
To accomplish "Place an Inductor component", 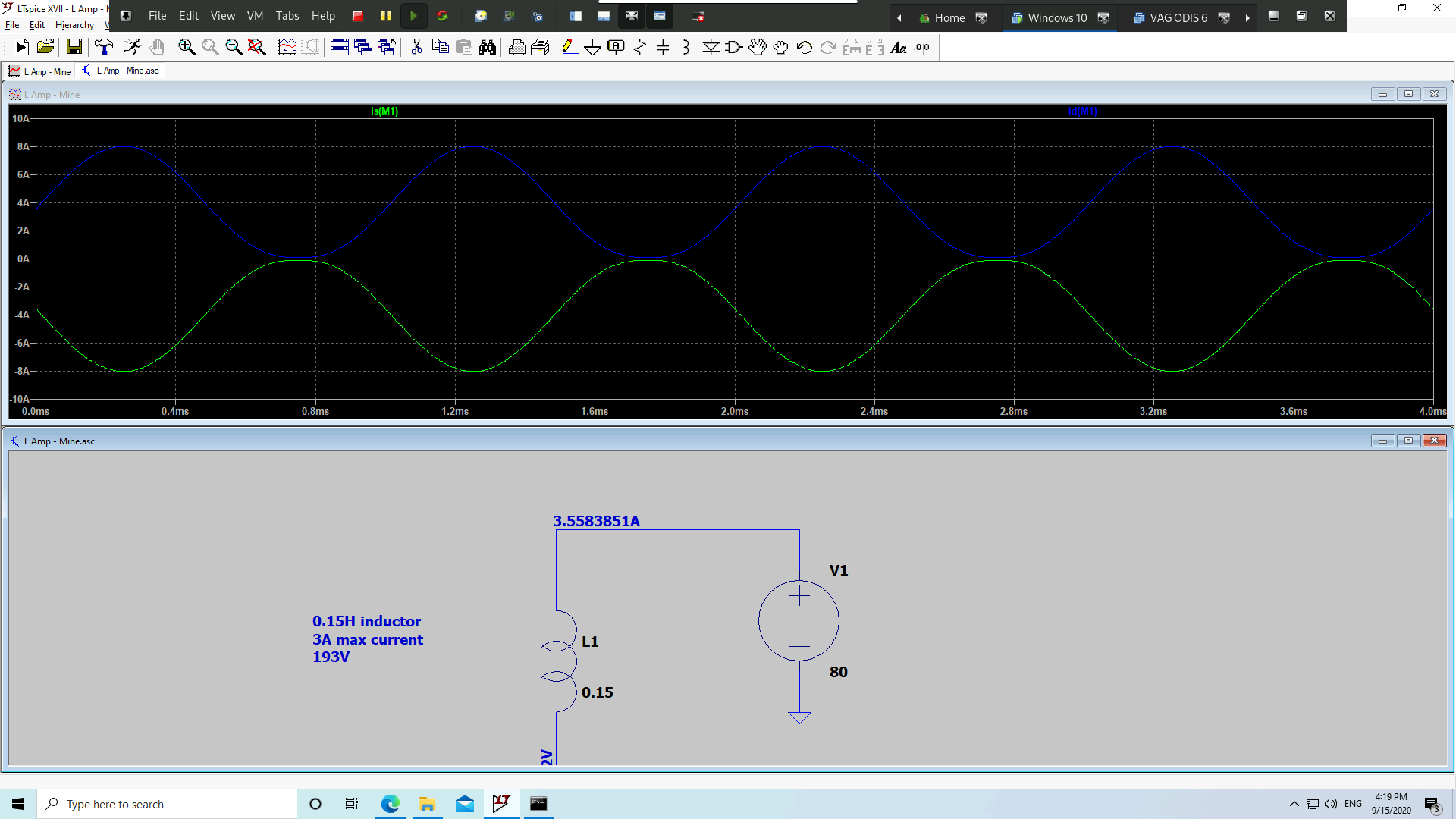I will tap(686, 48).
